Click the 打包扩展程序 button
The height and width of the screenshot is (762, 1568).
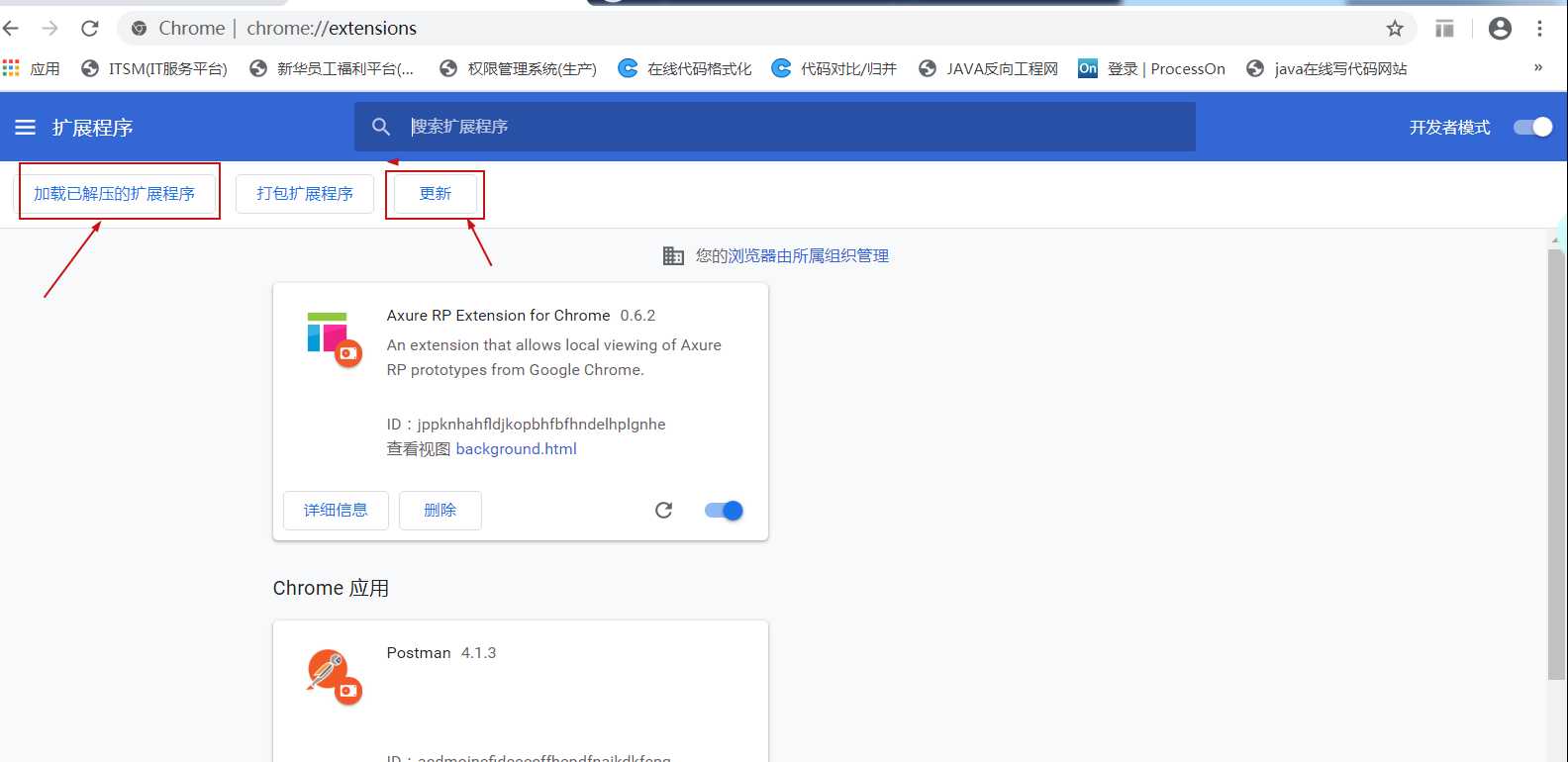(x=305, y=193)
